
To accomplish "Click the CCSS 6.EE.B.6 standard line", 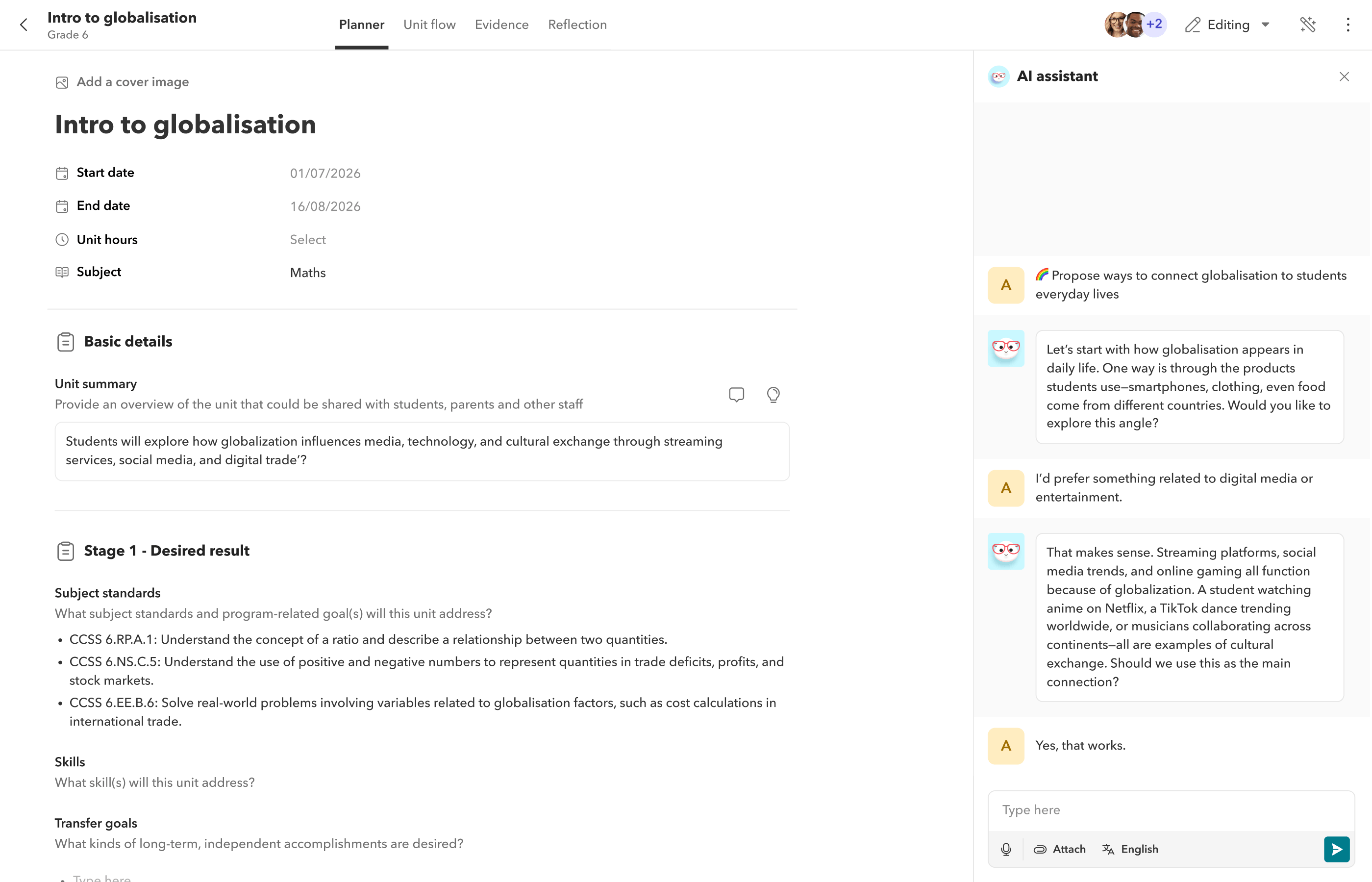I will pos(423,712).
